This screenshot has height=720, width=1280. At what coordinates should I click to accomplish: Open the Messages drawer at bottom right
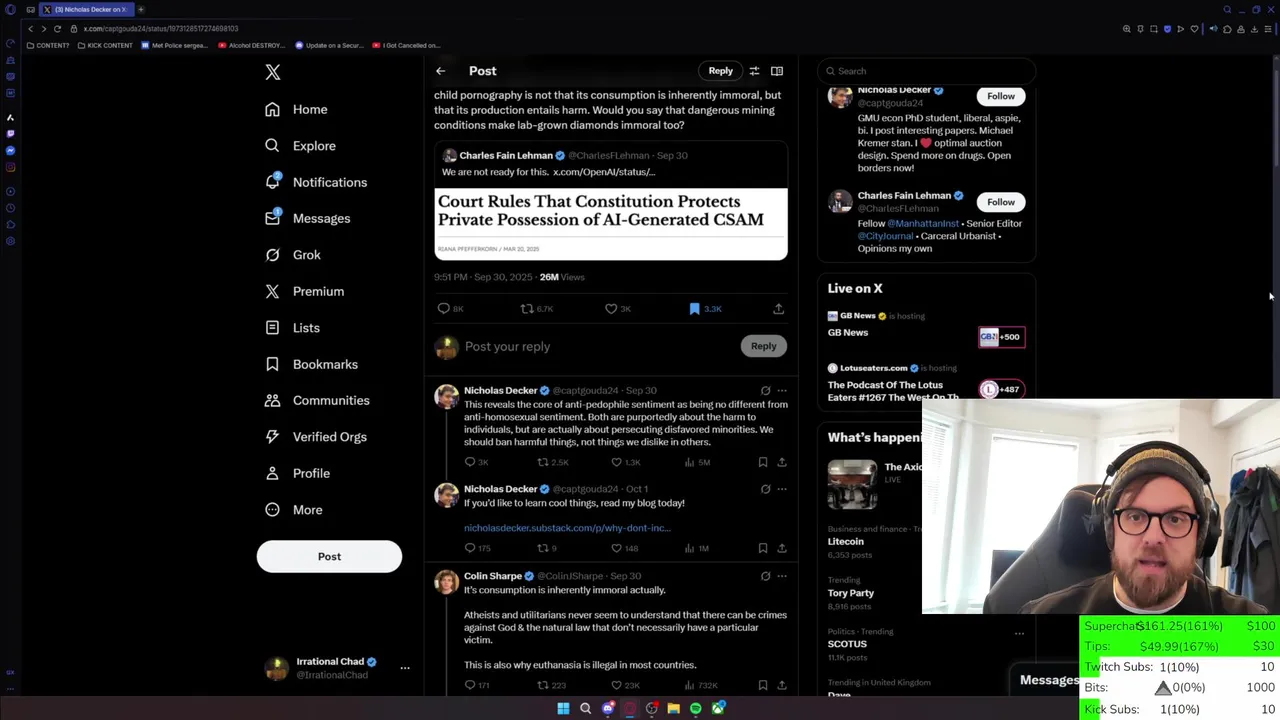point(1049,680)
